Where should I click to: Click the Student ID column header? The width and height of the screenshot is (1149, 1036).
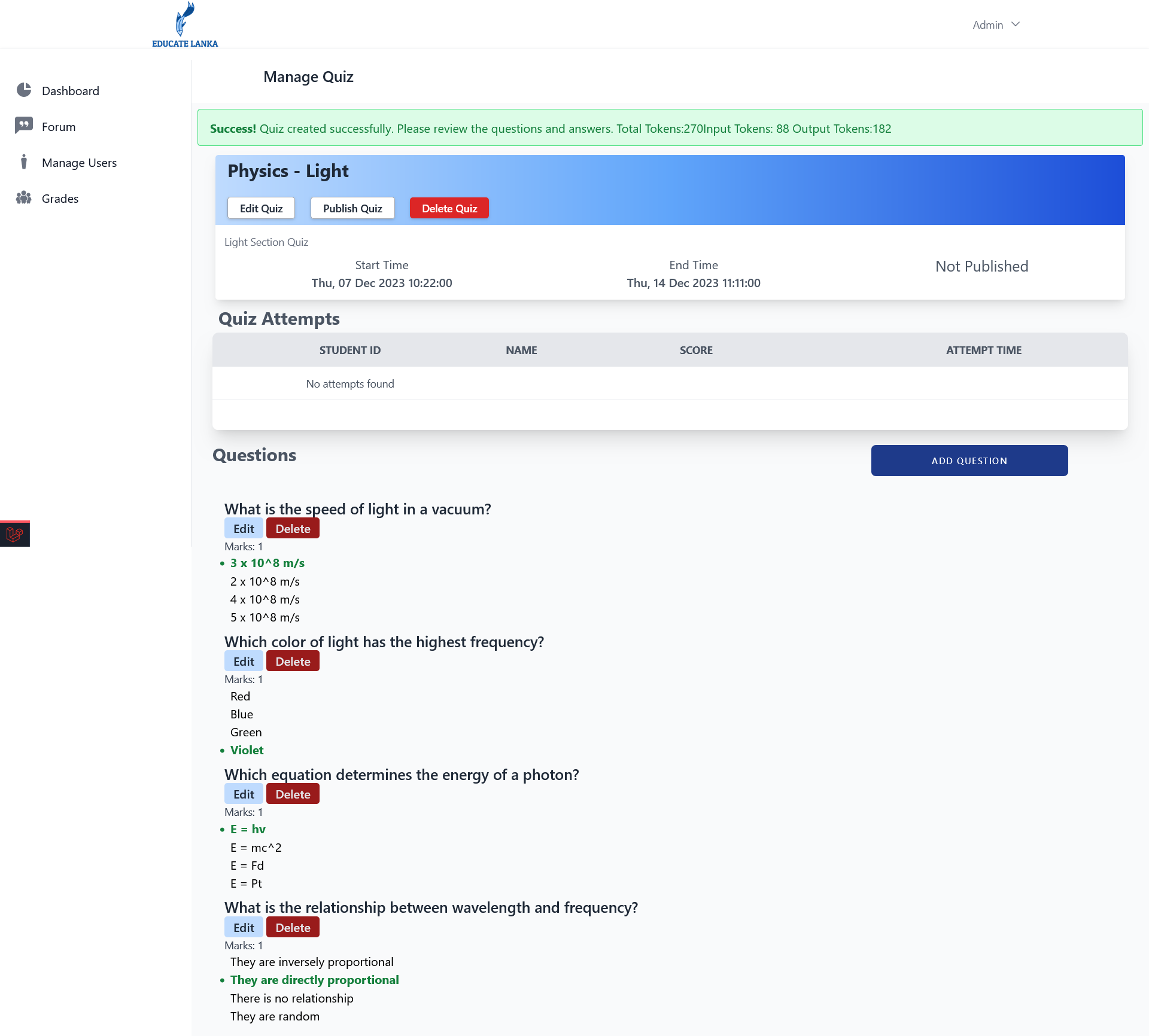coord(349,351)
